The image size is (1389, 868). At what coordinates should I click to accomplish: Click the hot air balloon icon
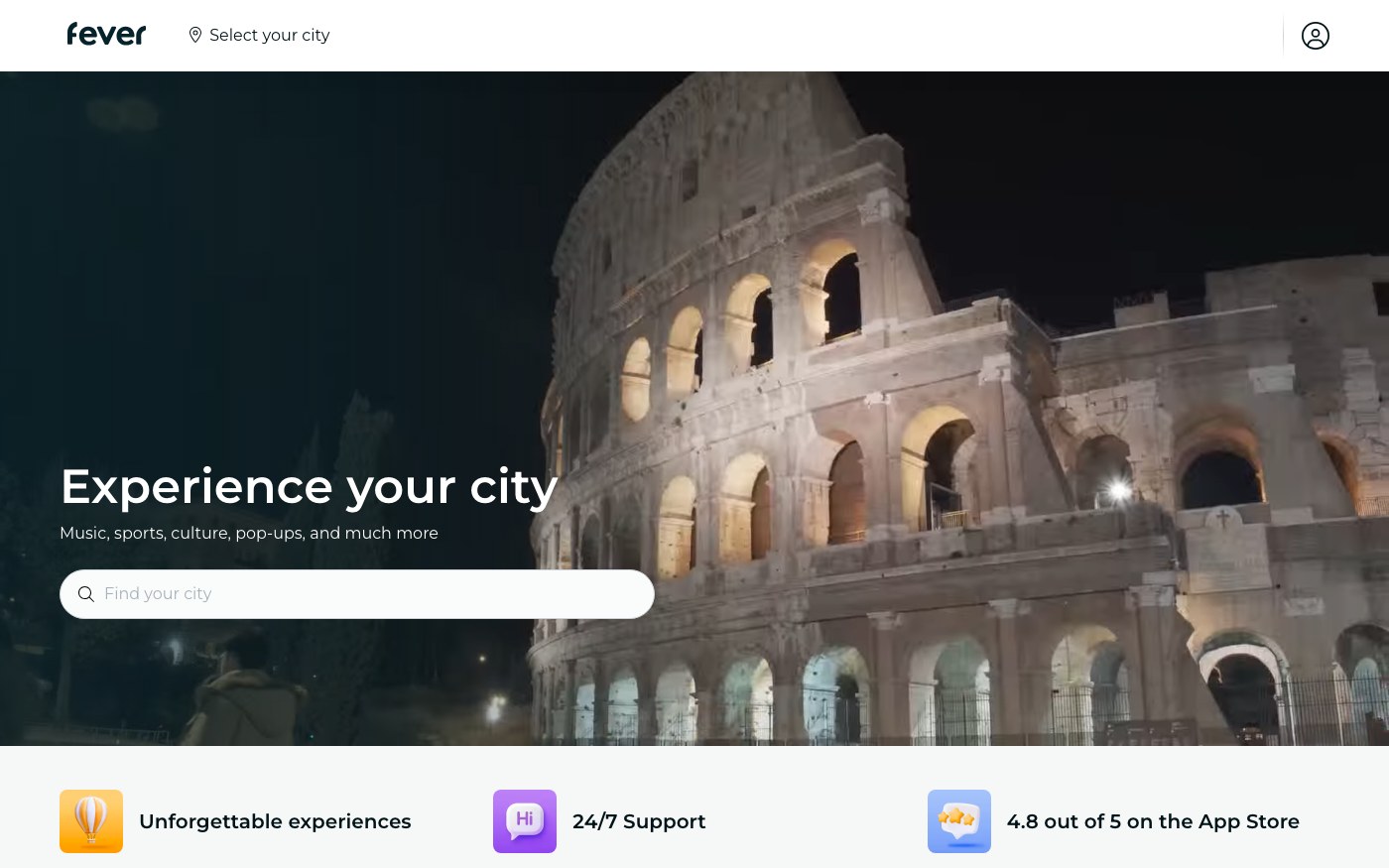pyautogui.click(x=91, y=821)
